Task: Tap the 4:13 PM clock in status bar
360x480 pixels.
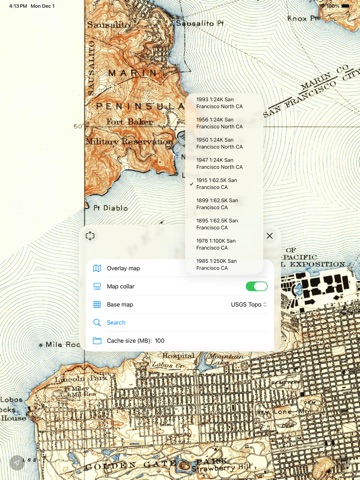Action: 18,6
